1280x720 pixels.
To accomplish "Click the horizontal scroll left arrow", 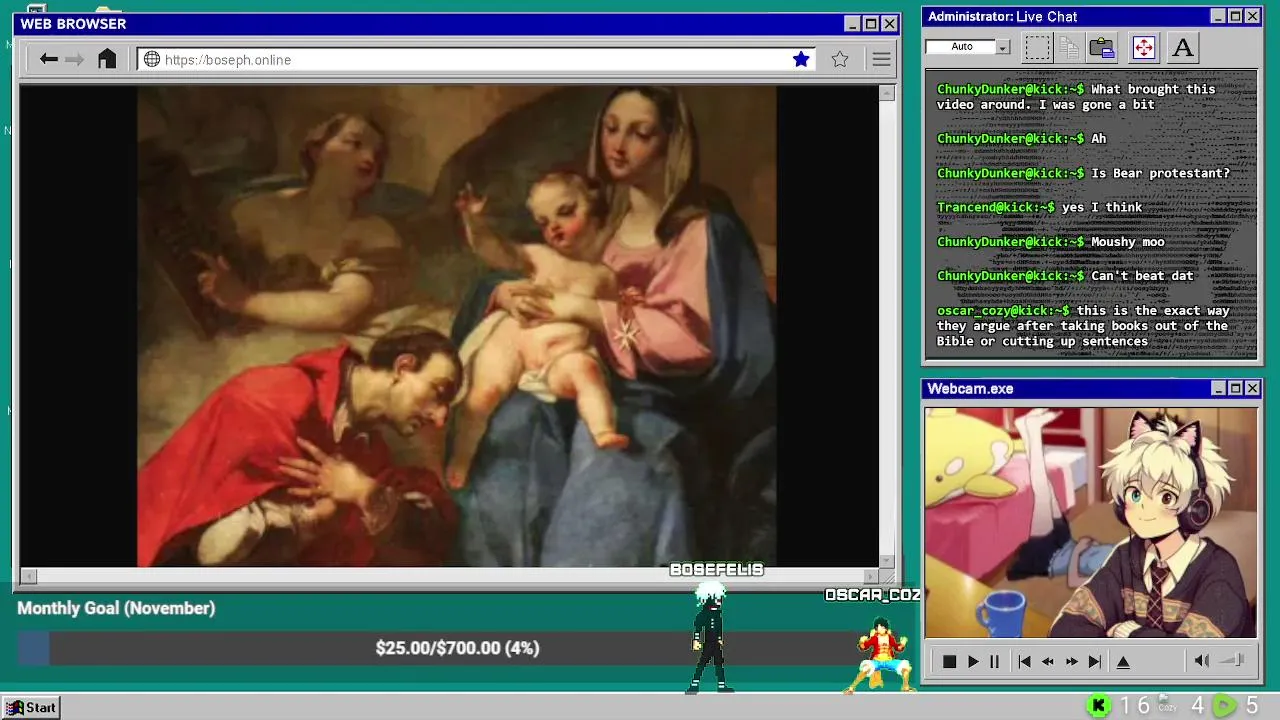I will click(x=28, y=576).
